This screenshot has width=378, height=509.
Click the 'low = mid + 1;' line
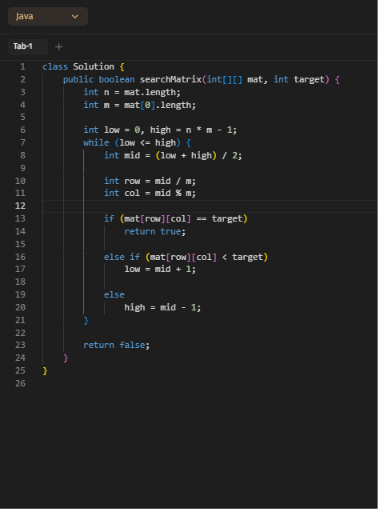point(160,269)
